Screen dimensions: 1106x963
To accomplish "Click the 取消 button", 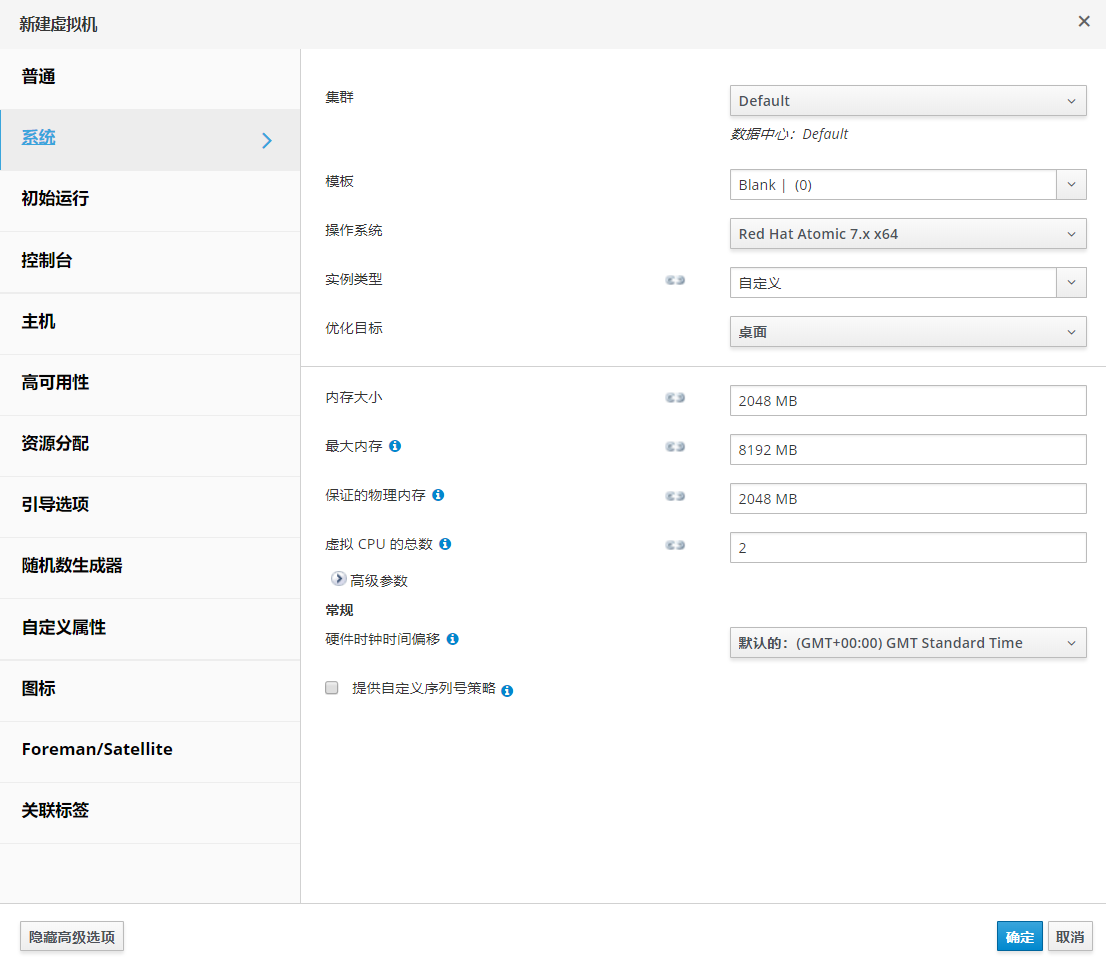I will (x=1070, y=936).
